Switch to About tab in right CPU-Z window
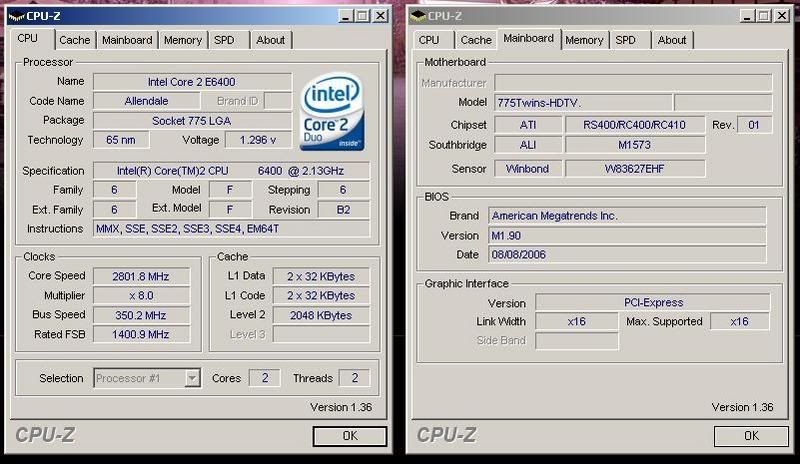800x464 pixels. pos(672,40)
